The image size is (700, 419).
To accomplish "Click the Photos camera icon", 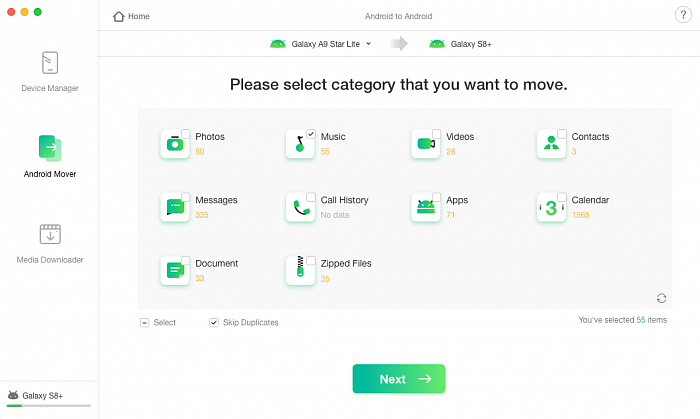I will (x=175, y=144).
